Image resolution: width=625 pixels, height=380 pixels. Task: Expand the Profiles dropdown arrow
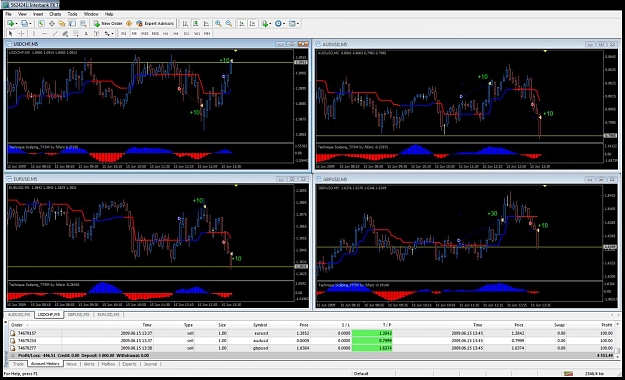pyautogui.click(x=30, y=24)
